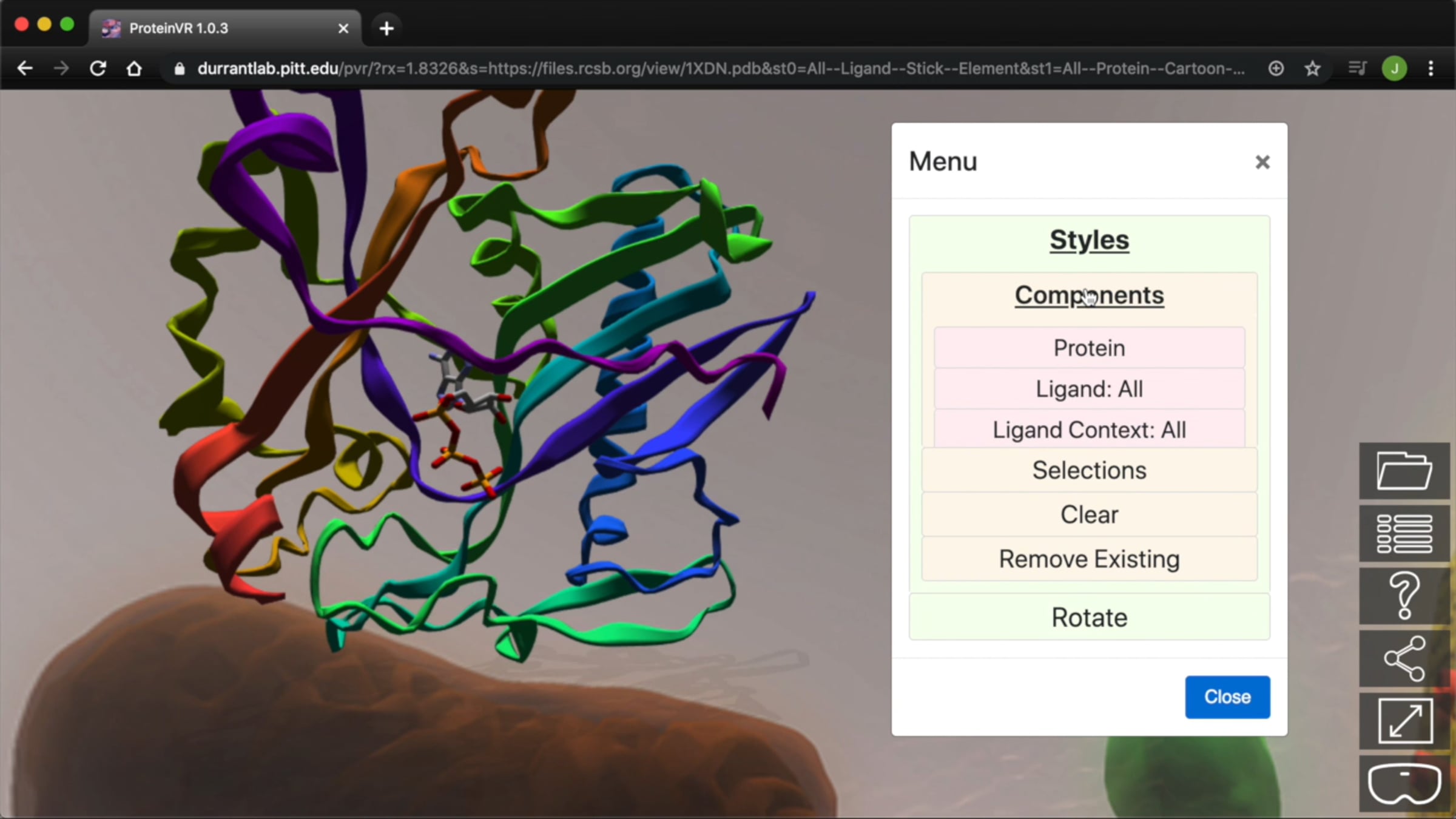The height and width of the screenshot is (819, 1456).
Task: Go back with the browser back arrow
Action: tap(25, 69)
